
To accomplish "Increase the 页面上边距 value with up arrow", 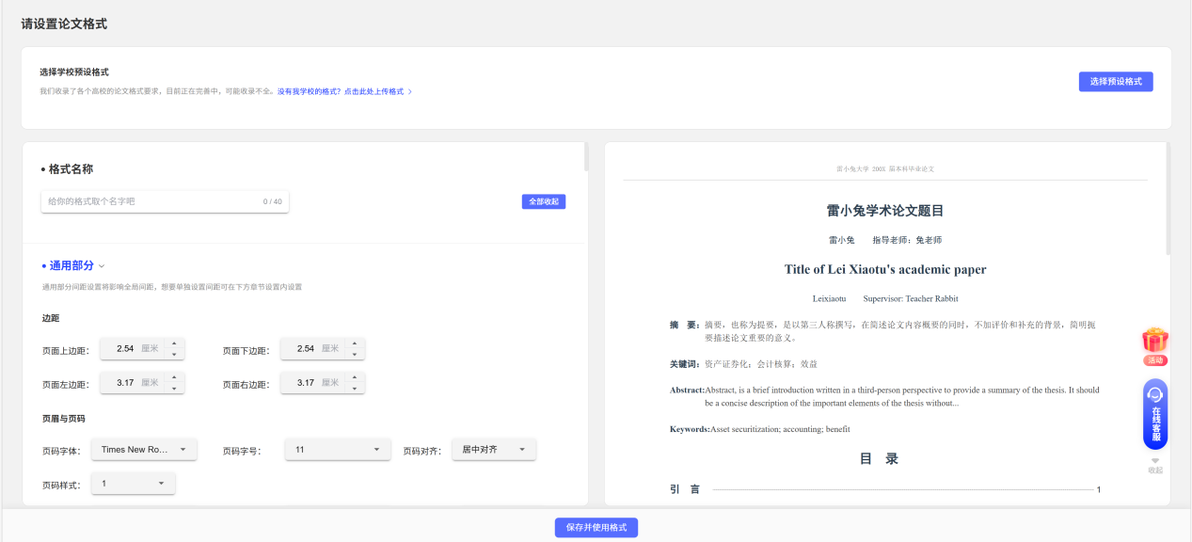I will click(175, 344).
